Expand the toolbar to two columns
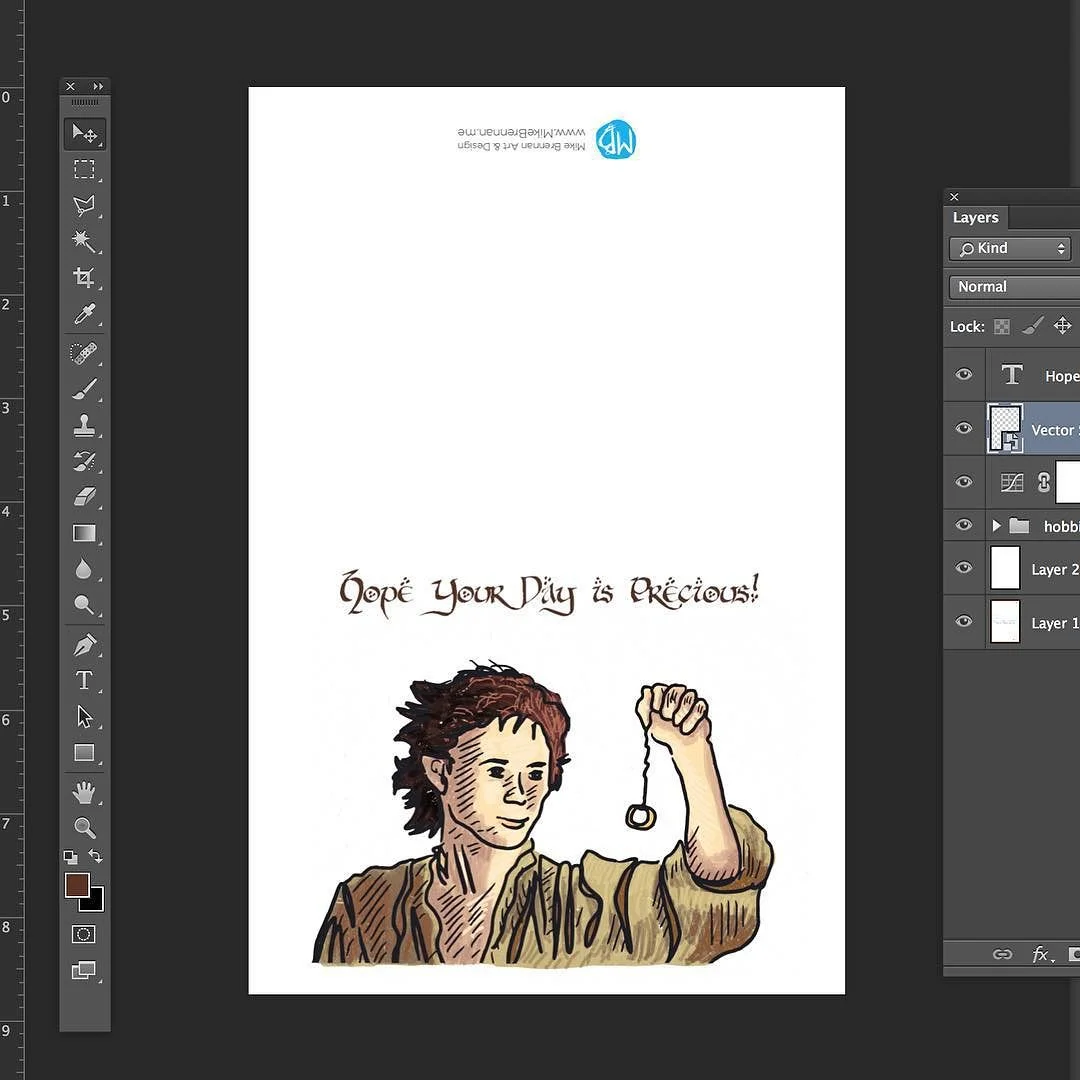 (98, 87)
